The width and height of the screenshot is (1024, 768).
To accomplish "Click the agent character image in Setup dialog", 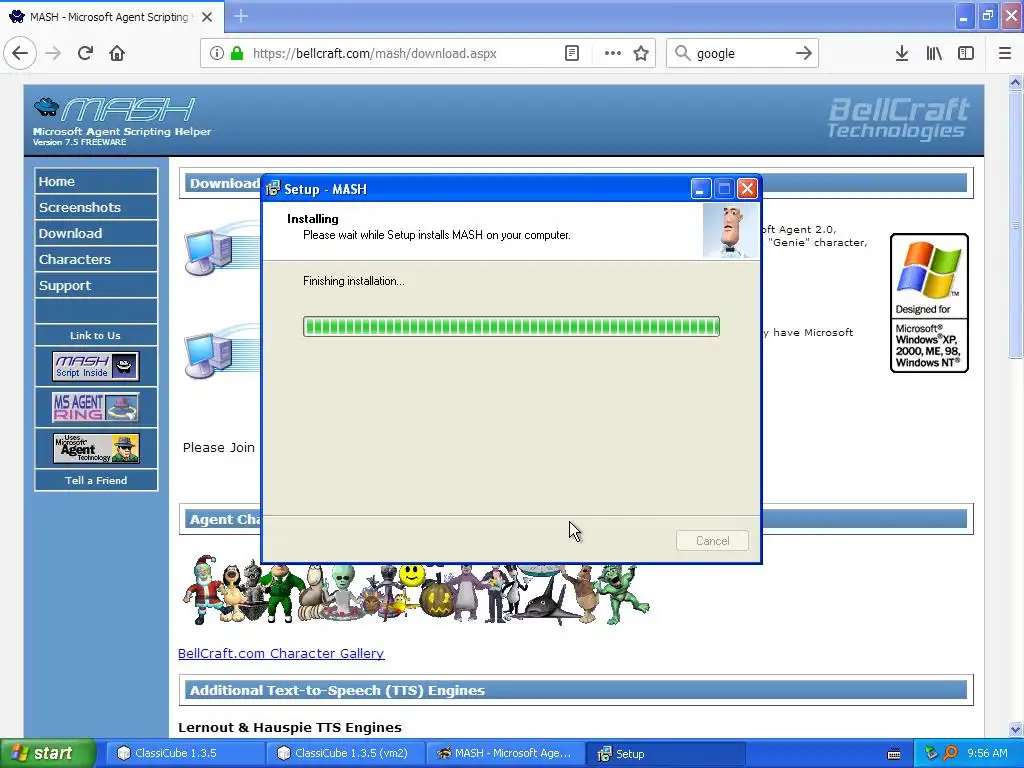I will click(730, 231).
